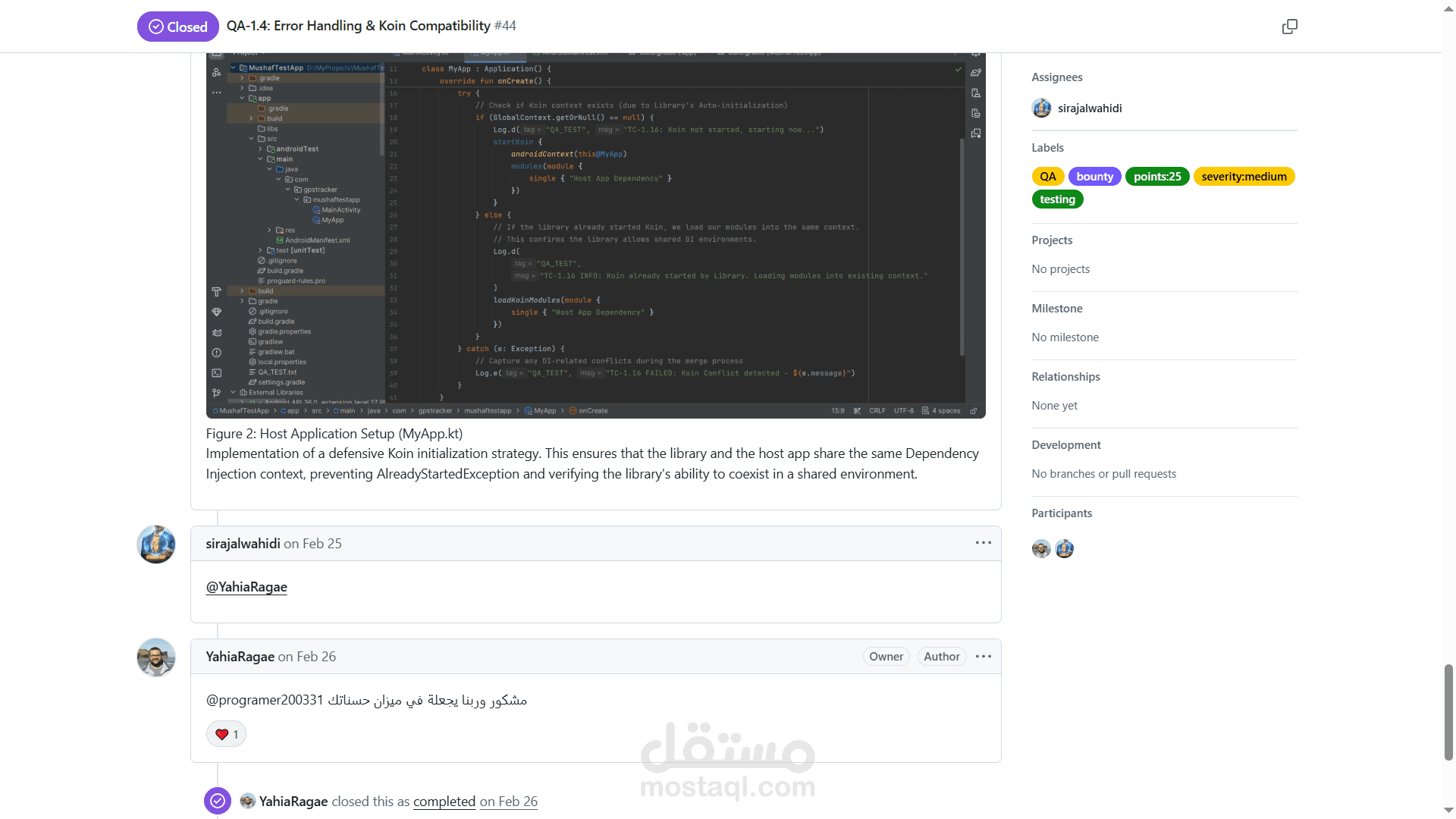Open second participant avatar

tap(1065, 549)
